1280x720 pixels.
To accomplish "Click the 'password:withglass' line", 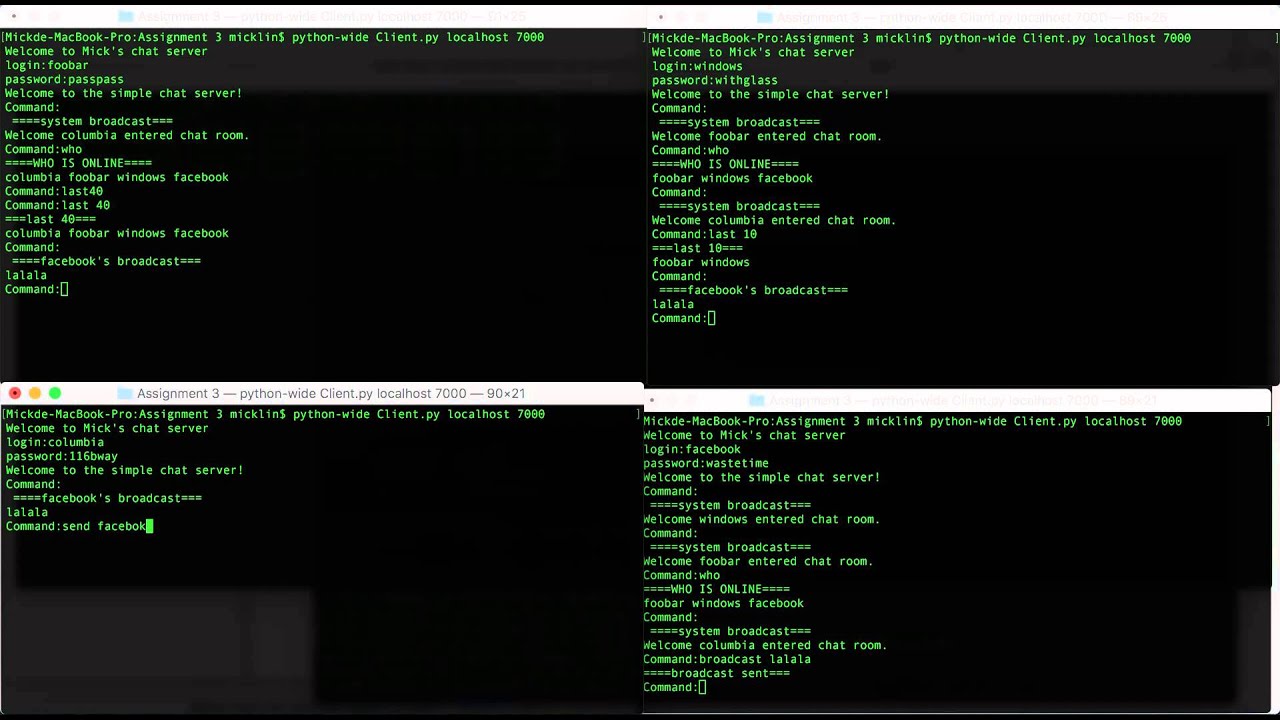I will coord(714,80).
